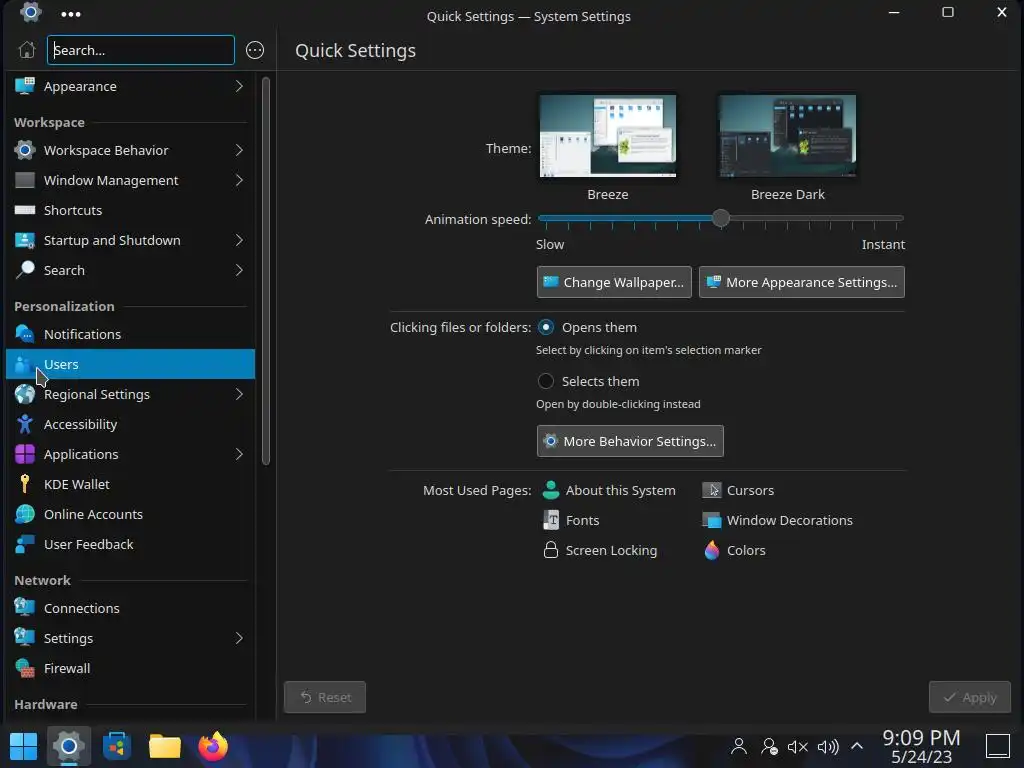
Task: Click the Accessibility figure icon
Action: pyautogui.click(x=25, y=424)
